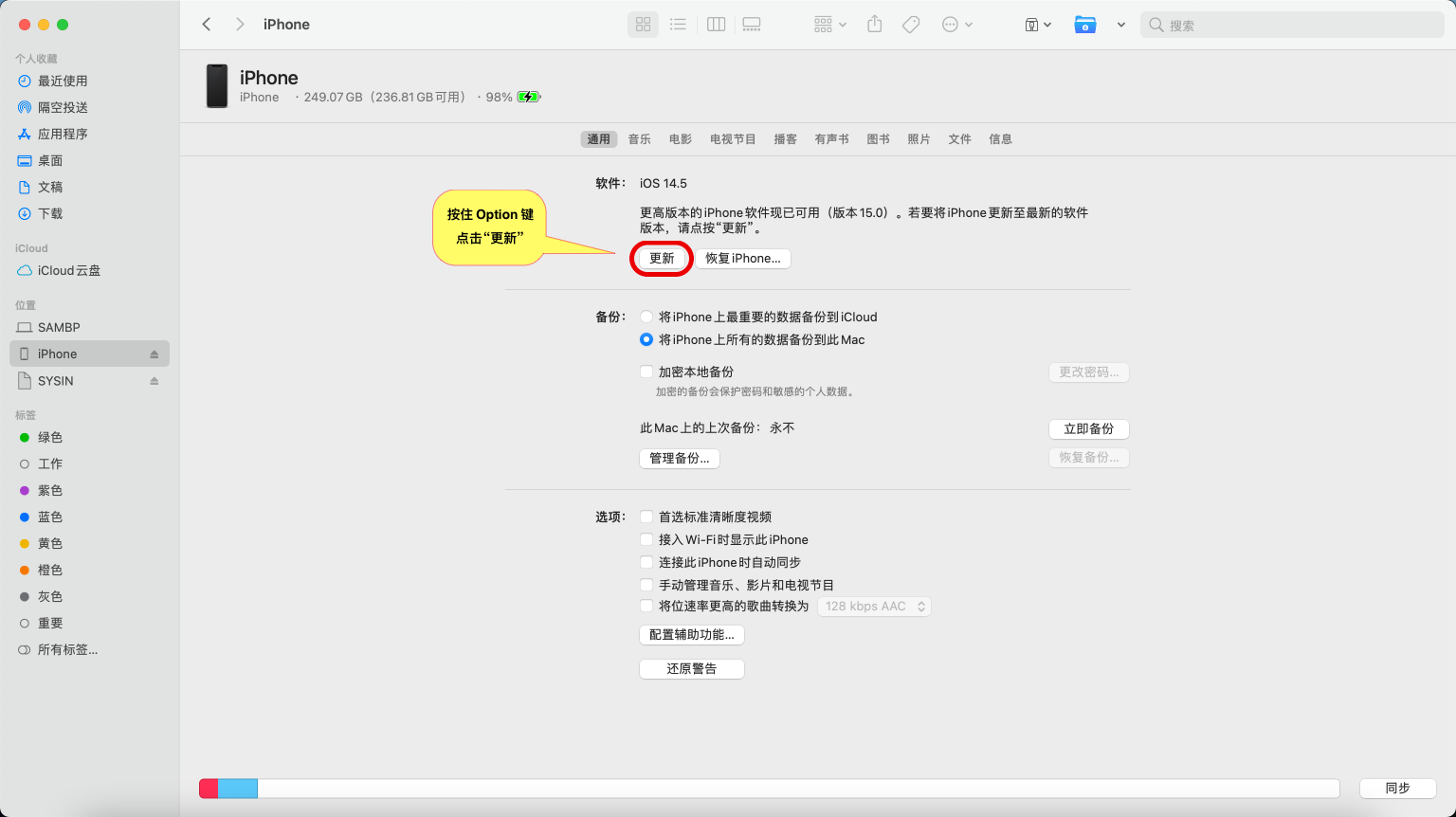Screen dimensions: 1456x817
Task: Switch to column view
Action: coord(717,25)
